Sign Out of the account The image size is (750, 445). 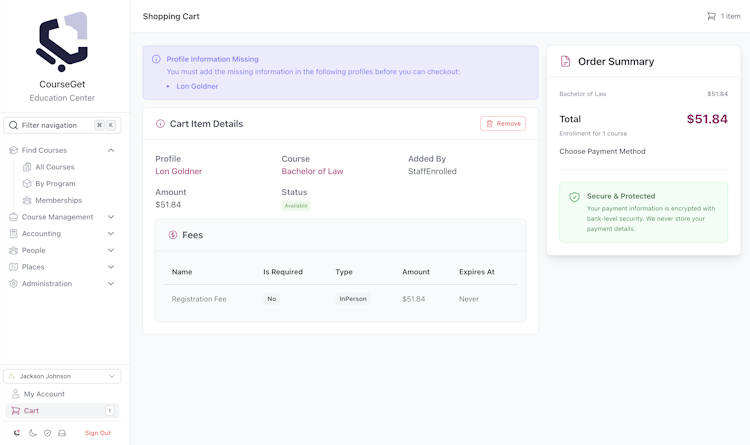[98, 433]
